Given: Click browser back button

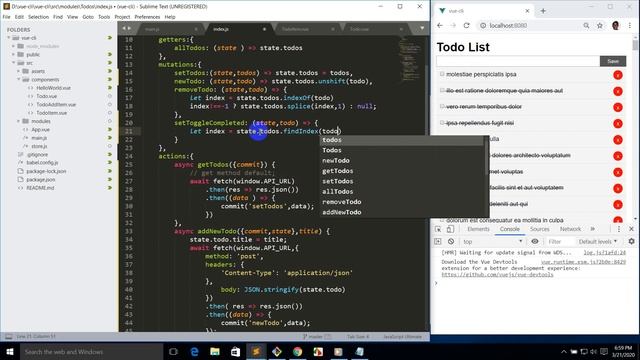Looking at the screenshot, I should (x=440, y=25).
